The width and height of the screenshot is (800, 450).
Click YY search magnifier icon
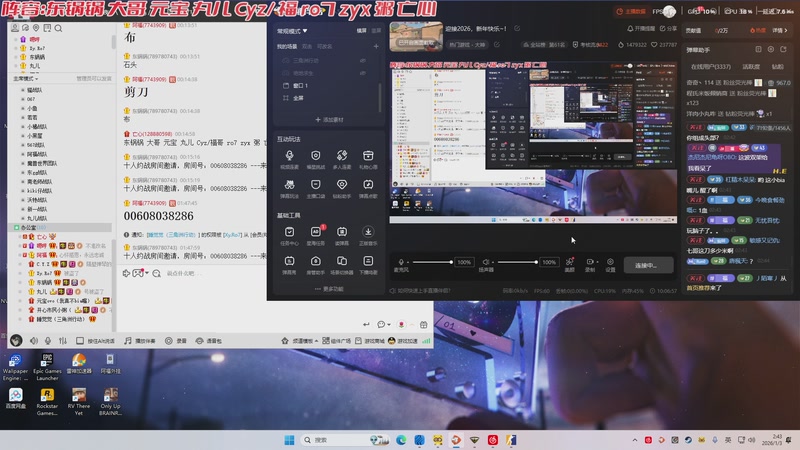(58, 28)
